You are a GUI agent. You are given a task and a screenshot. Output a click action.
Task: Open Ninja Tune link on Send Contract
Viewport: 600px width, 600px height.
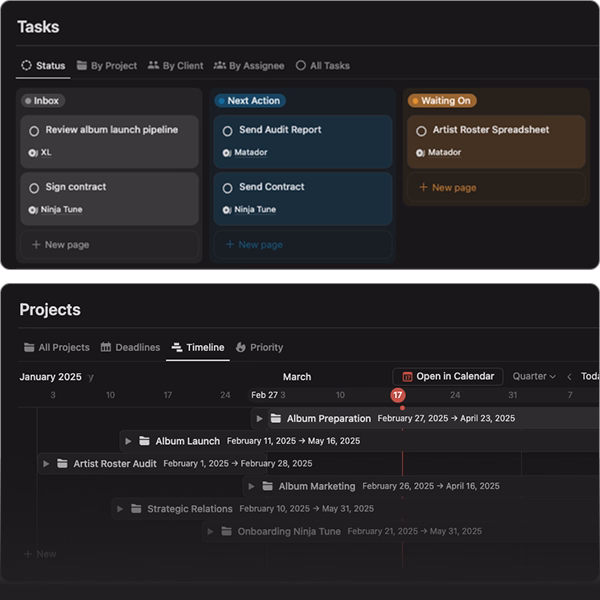coord(255,210)
